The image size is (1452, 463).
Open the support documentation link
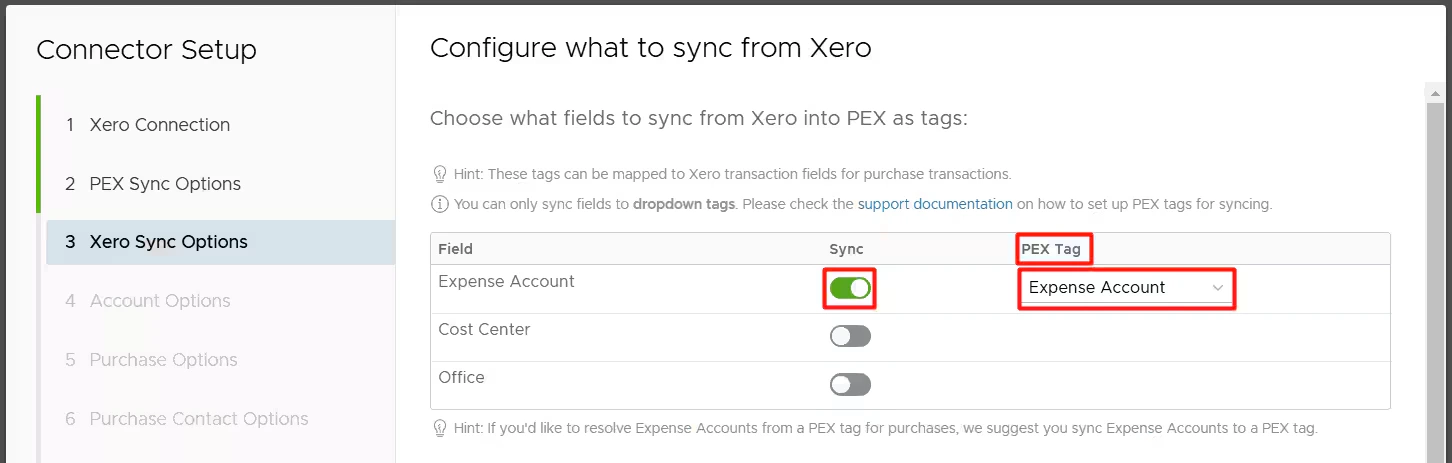[935, 204]
